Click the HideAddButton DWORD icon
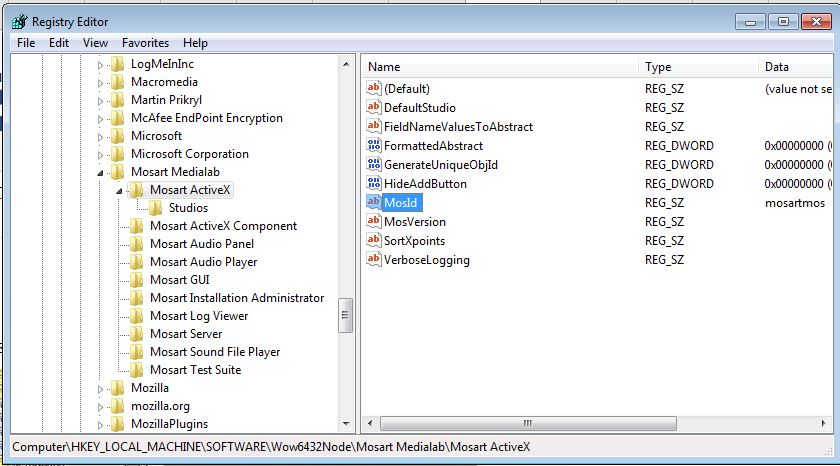The width and height of the screenshot is (840, 466). (x=375, y=184)
